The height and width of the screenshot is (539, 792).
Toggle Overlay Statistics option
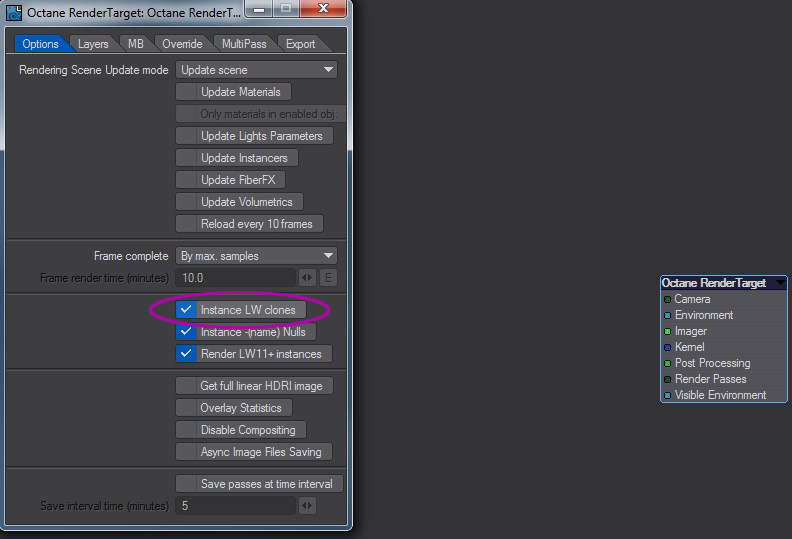pos(234,408)
